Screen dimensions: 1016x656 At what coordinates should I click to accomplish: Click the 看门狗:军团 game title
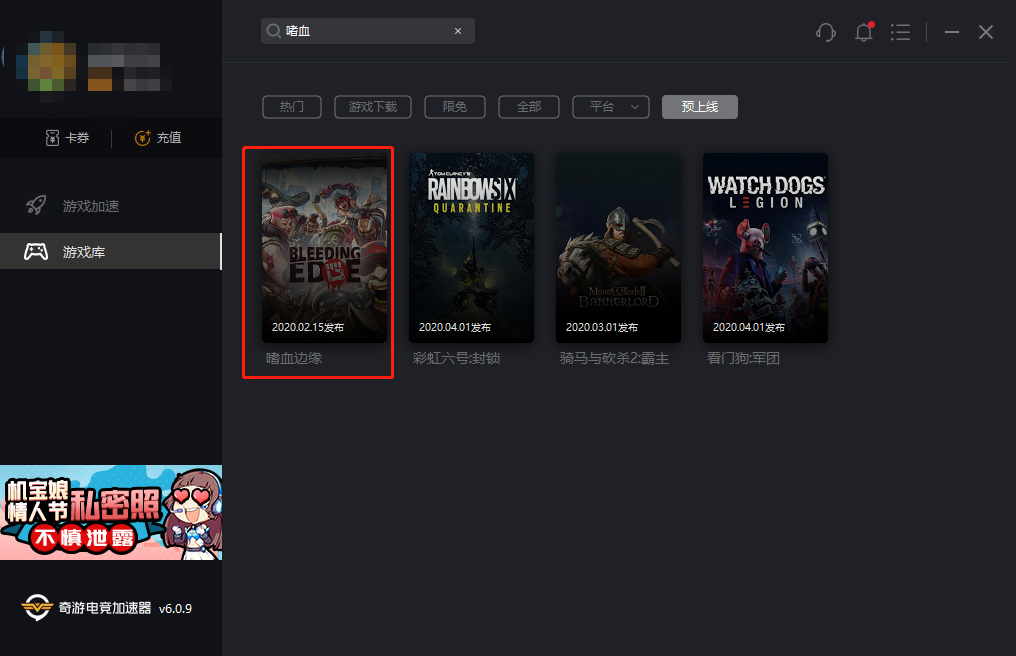[743, 358]
